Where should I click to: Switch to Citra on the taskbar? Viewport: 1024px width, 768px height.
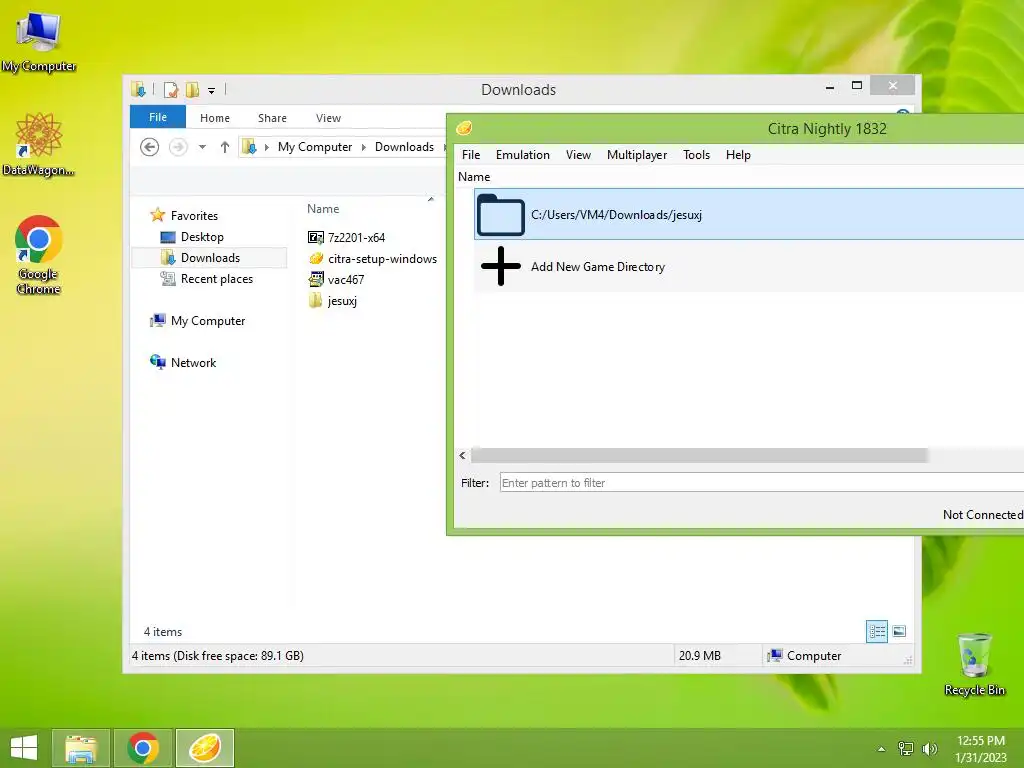coord(204,748)
